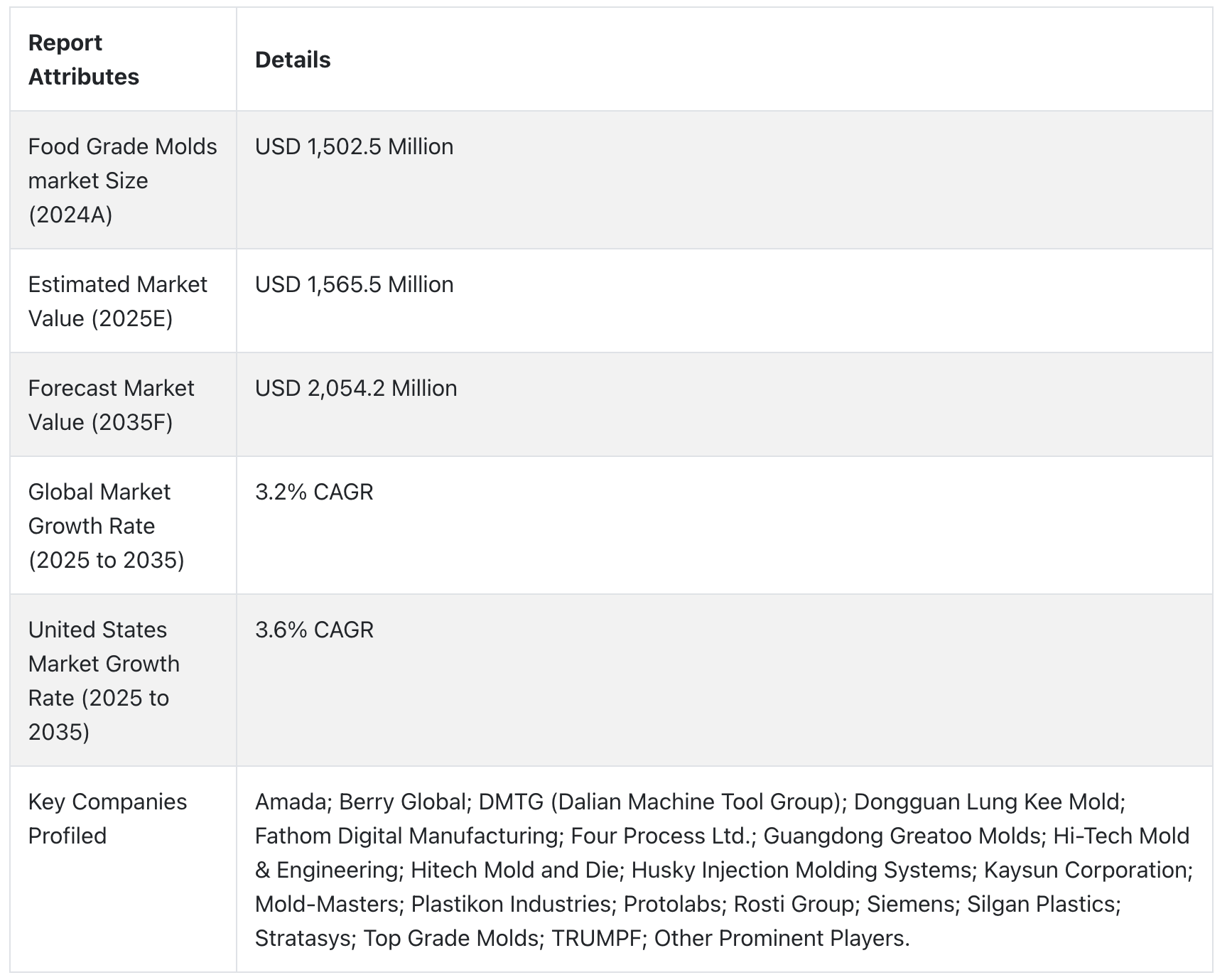Click the 3.2% CAGR value

(314, 492)
